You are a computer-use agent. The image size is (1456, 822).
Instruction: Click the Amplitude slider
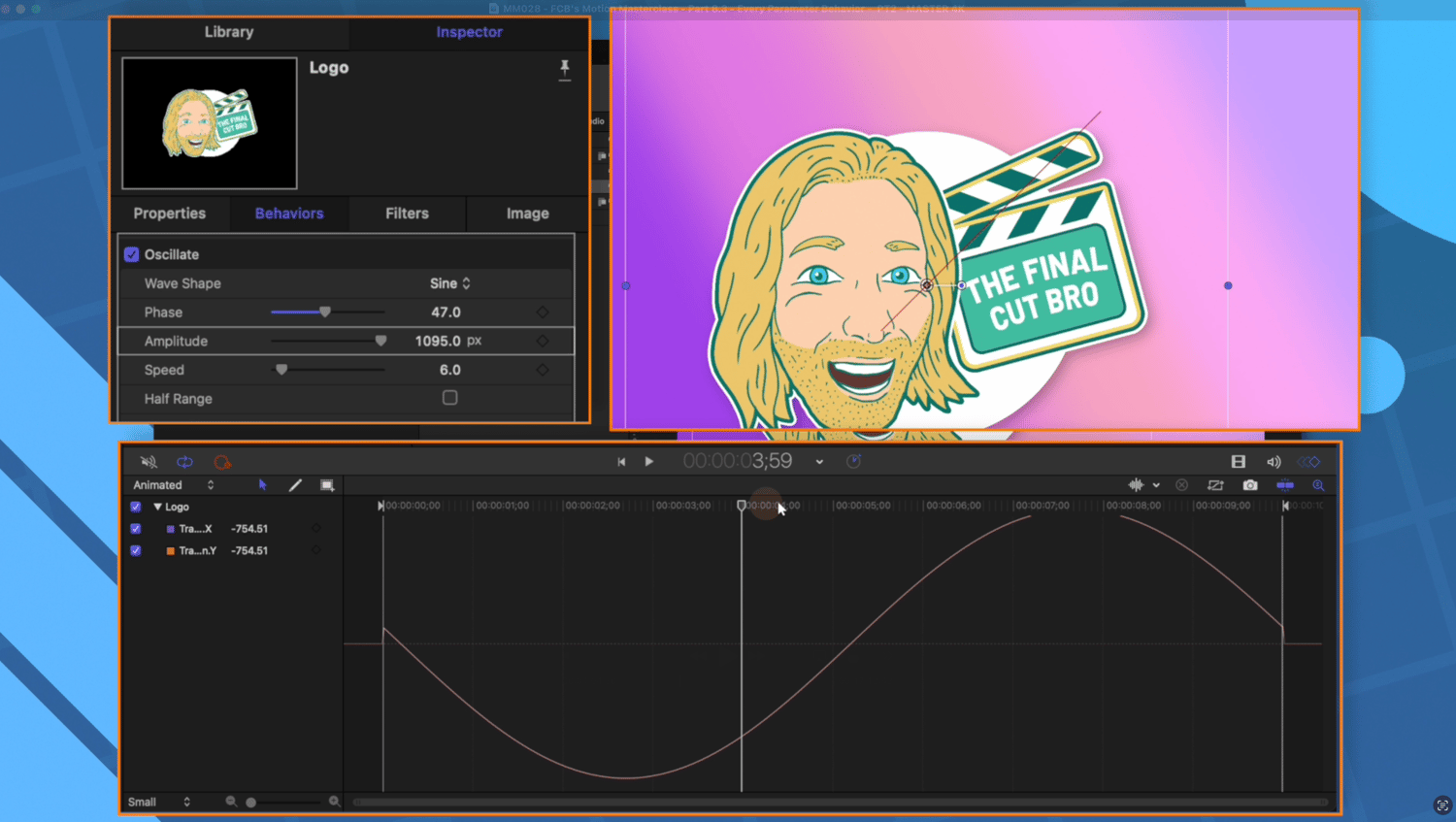pyautogui.click(x=327, y=341)
